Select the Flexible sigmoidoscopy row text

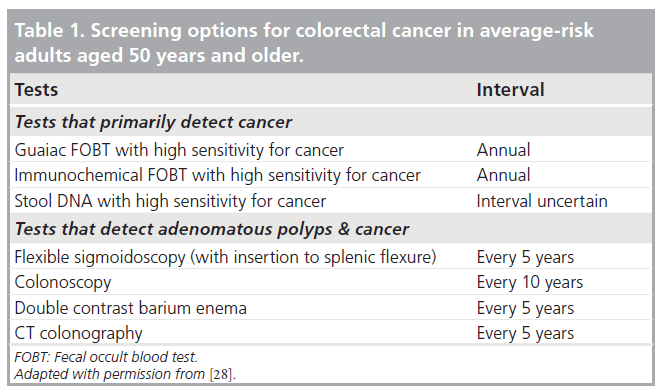(x=225, y=257)
